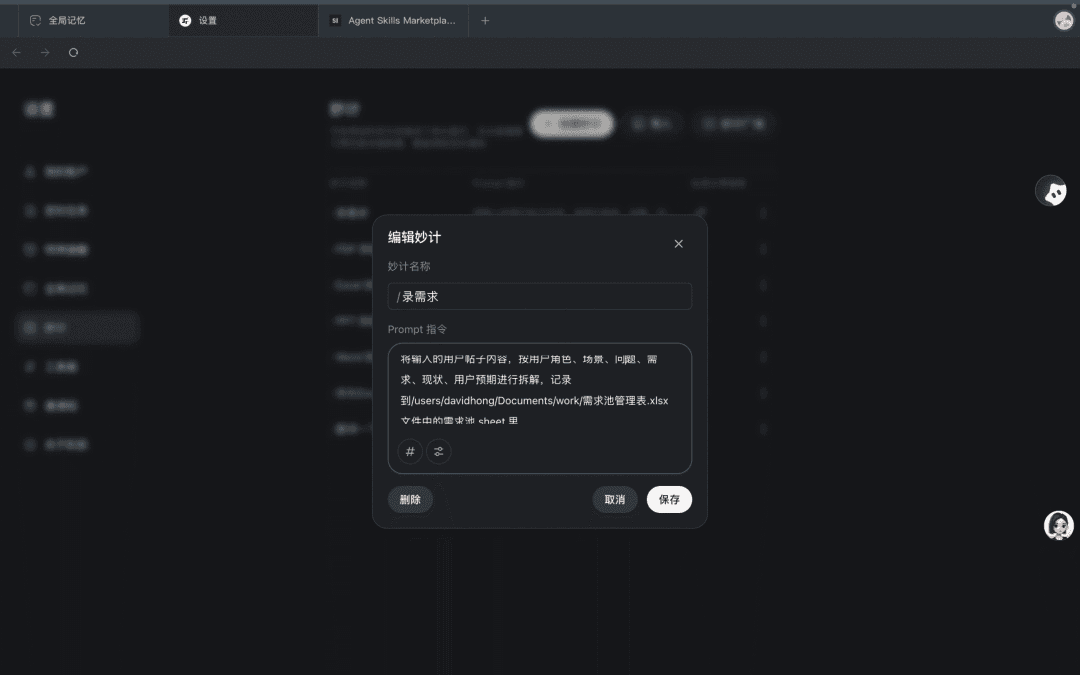Reload the current page

click(73, 52)
